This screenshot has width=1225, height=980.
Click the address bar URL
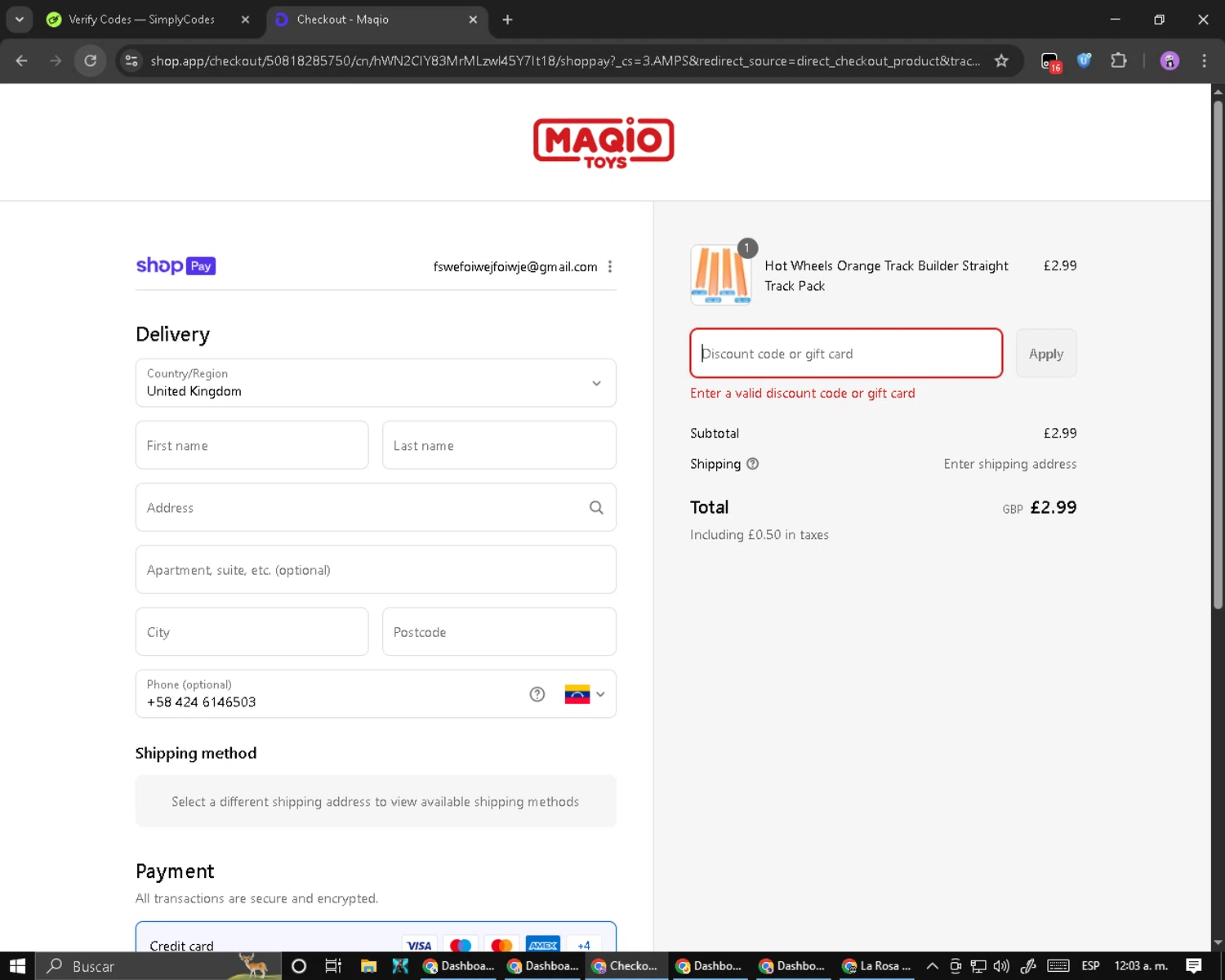(565, 61)
